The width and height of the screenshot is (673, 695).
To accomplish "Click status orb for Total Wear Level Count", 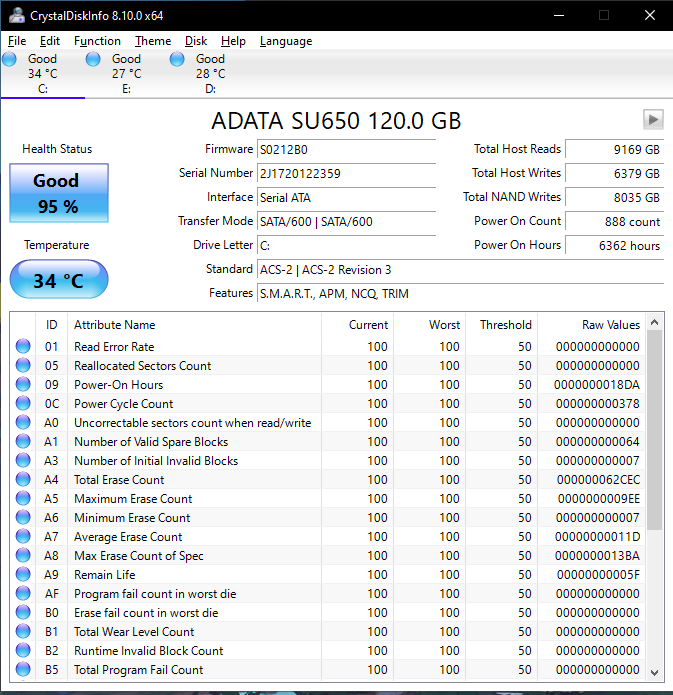I will (23, 632).
